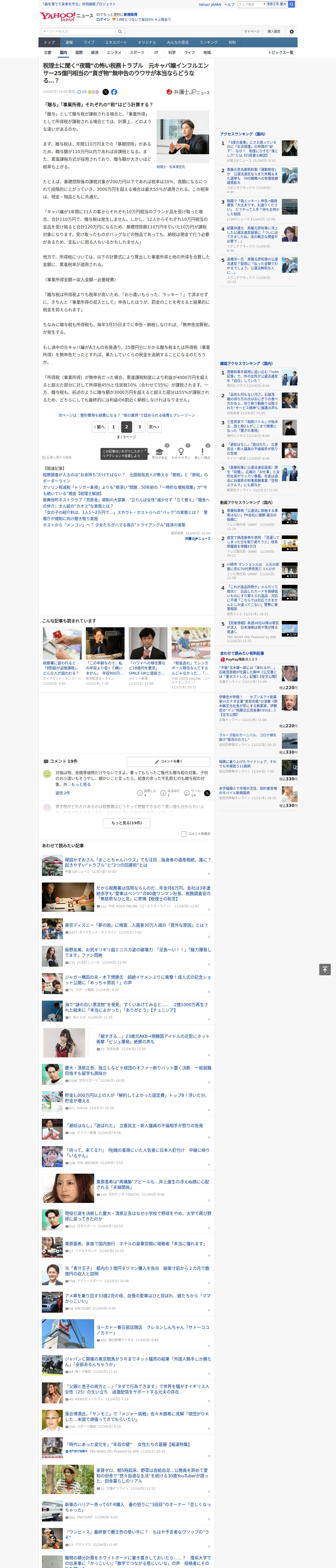The width and height of the screenshot is (336, 1568).
Task: Click the blue web search magnifier button
Action: click(292, 4)
